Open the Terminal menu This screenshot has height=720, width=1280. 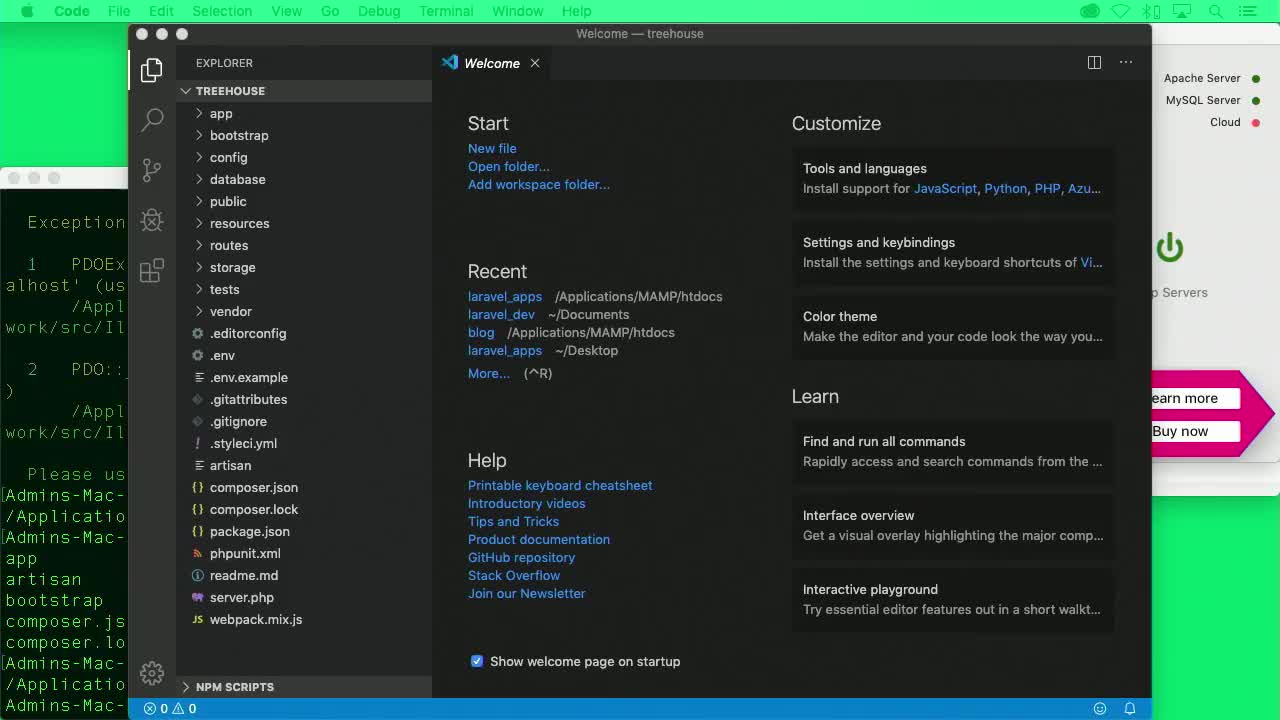446,11
